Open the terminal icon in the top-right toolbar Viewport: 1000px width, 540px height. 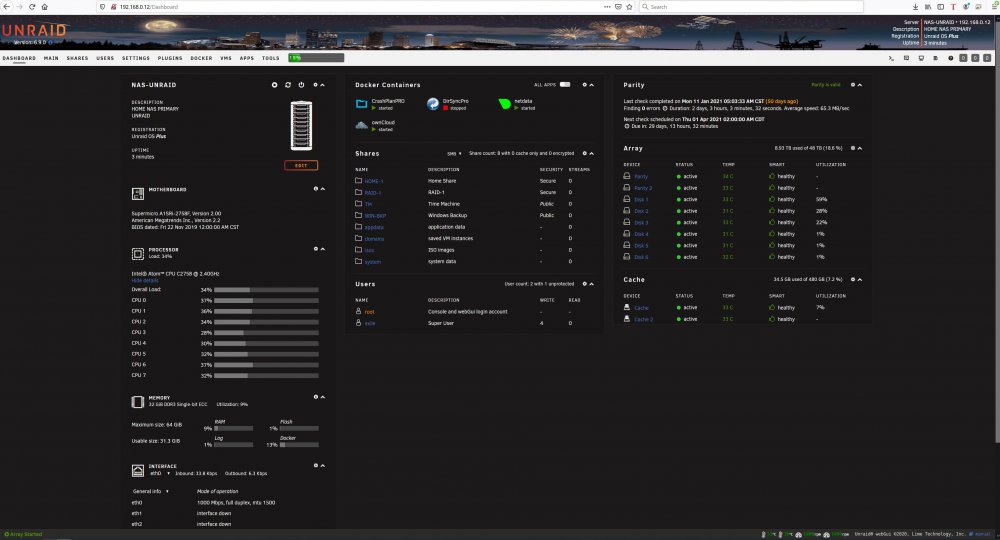click(x=891, y=58)
